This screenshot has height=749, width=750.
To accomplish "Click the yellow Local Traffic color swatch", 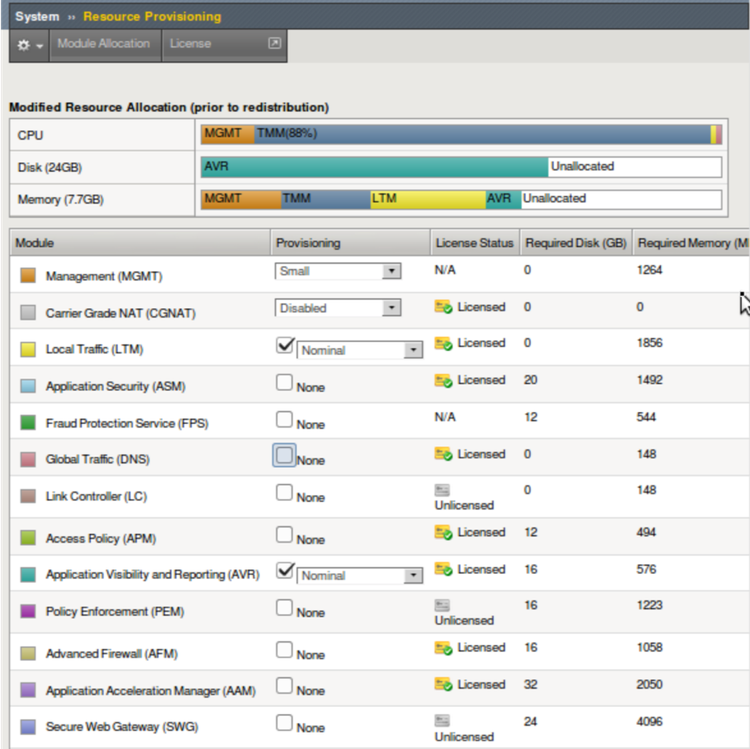I will [x=28, y=350].
